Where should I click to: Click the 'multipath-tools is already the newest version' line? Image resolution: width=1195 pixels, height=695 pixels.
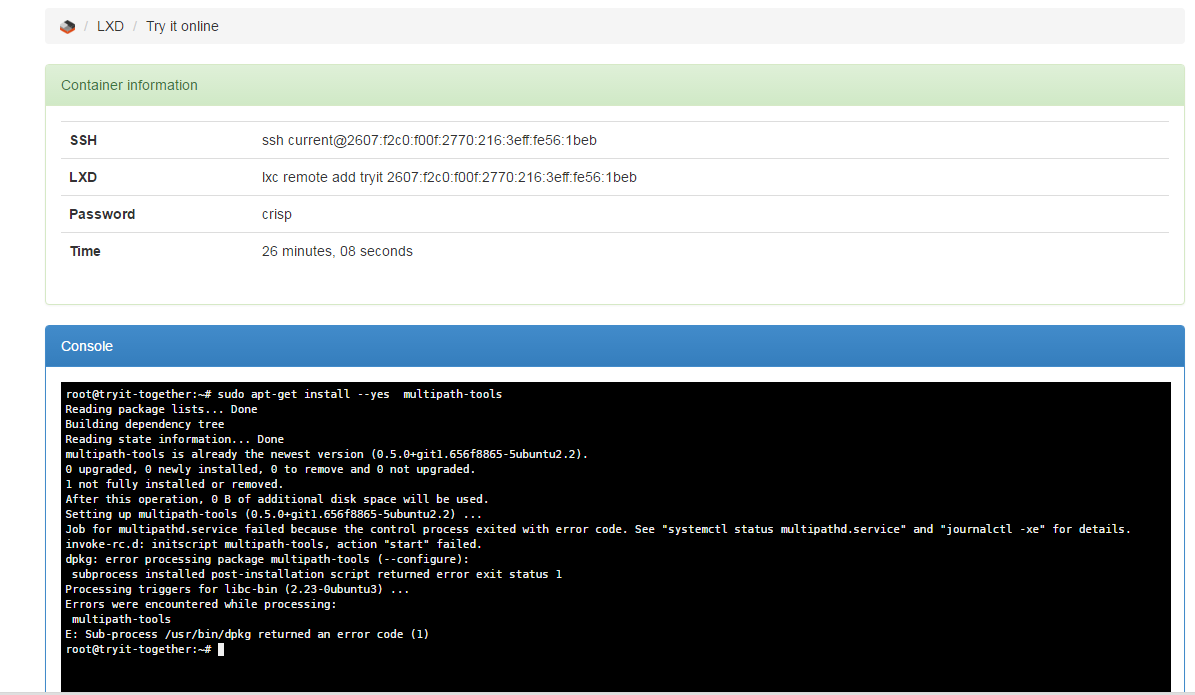point(326,454)
